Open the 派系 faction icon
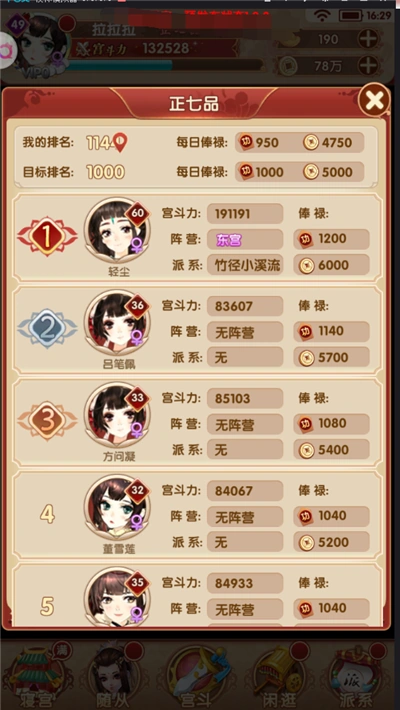Viewport: 400px width, 710px height. click(x=360, y=675)
